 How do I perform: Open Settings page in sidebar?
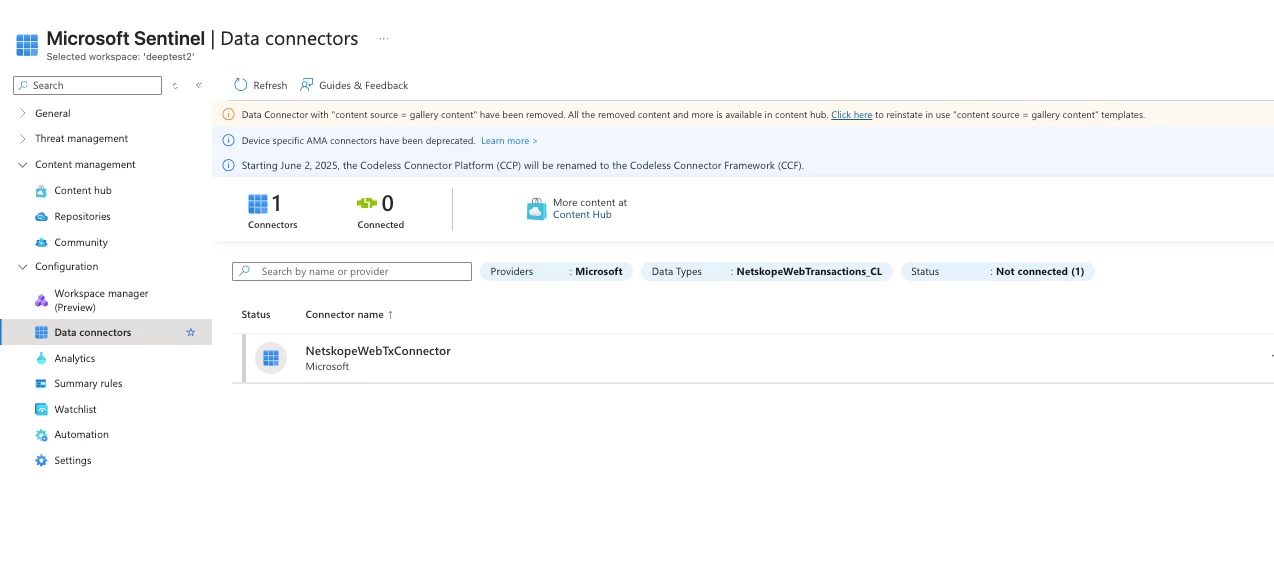pos(73,461)
